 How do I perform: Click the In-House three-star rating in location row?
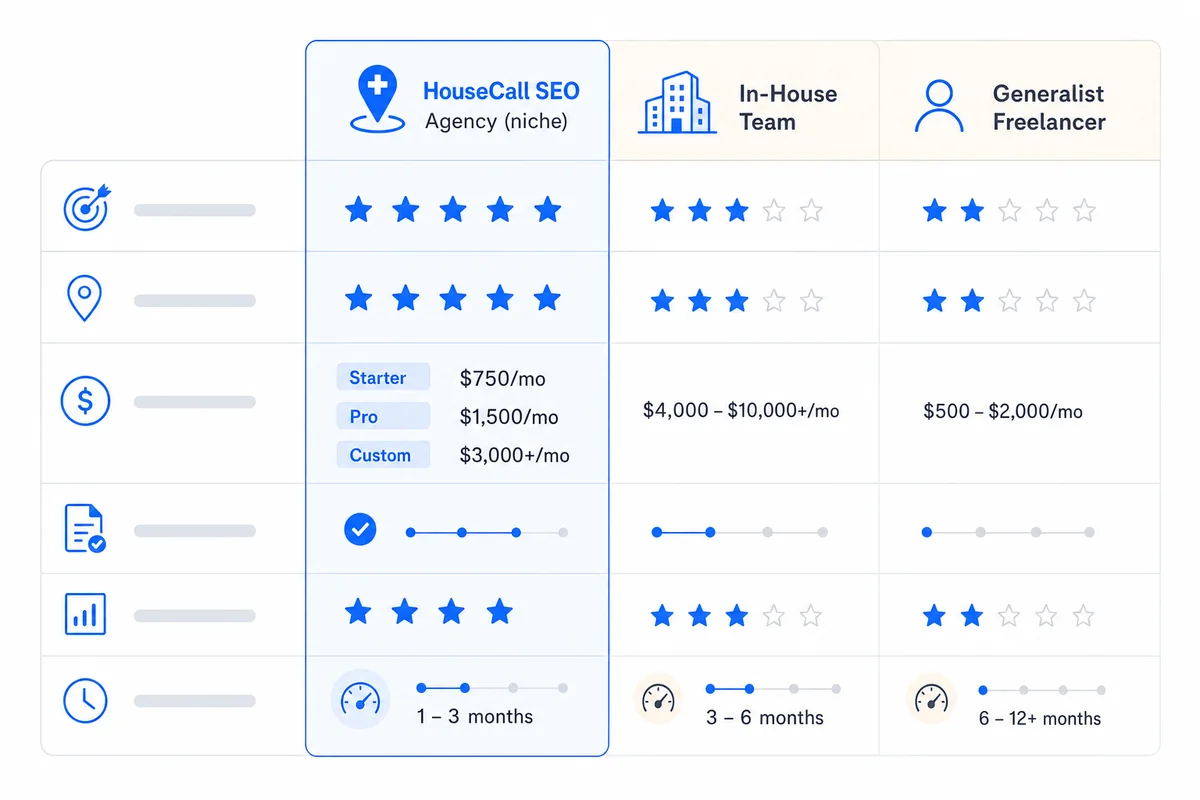click(736, 300)
